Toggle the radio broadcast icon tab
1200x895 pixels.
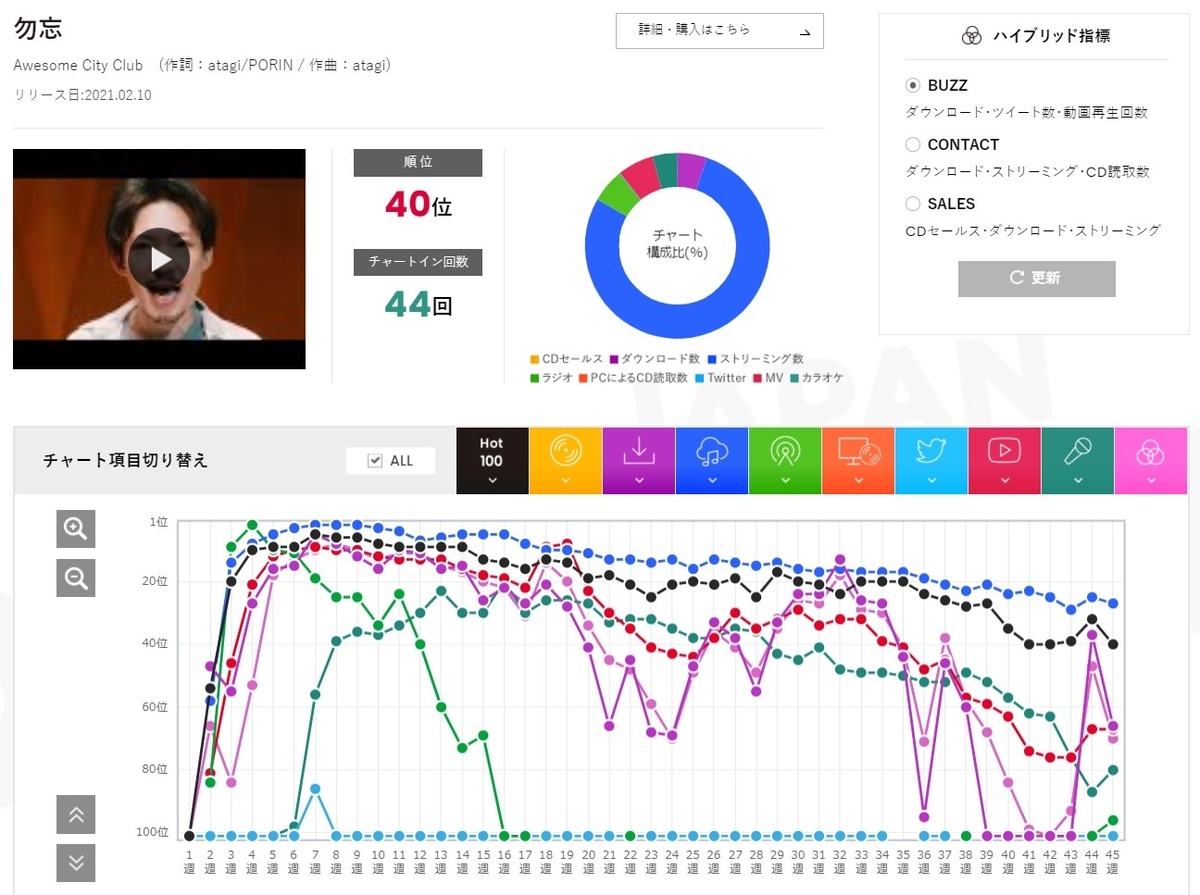[784, 461]
